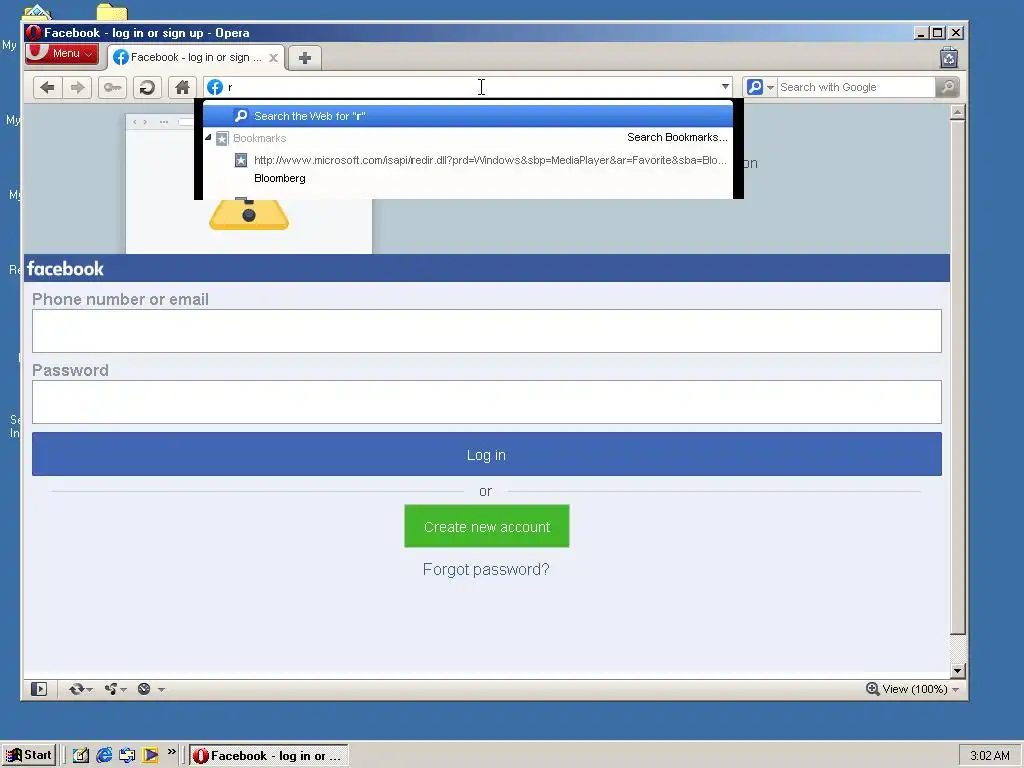Collapse the Bookmarks suggestion group
Screen dimensions: 1024x768
point(208,138)
